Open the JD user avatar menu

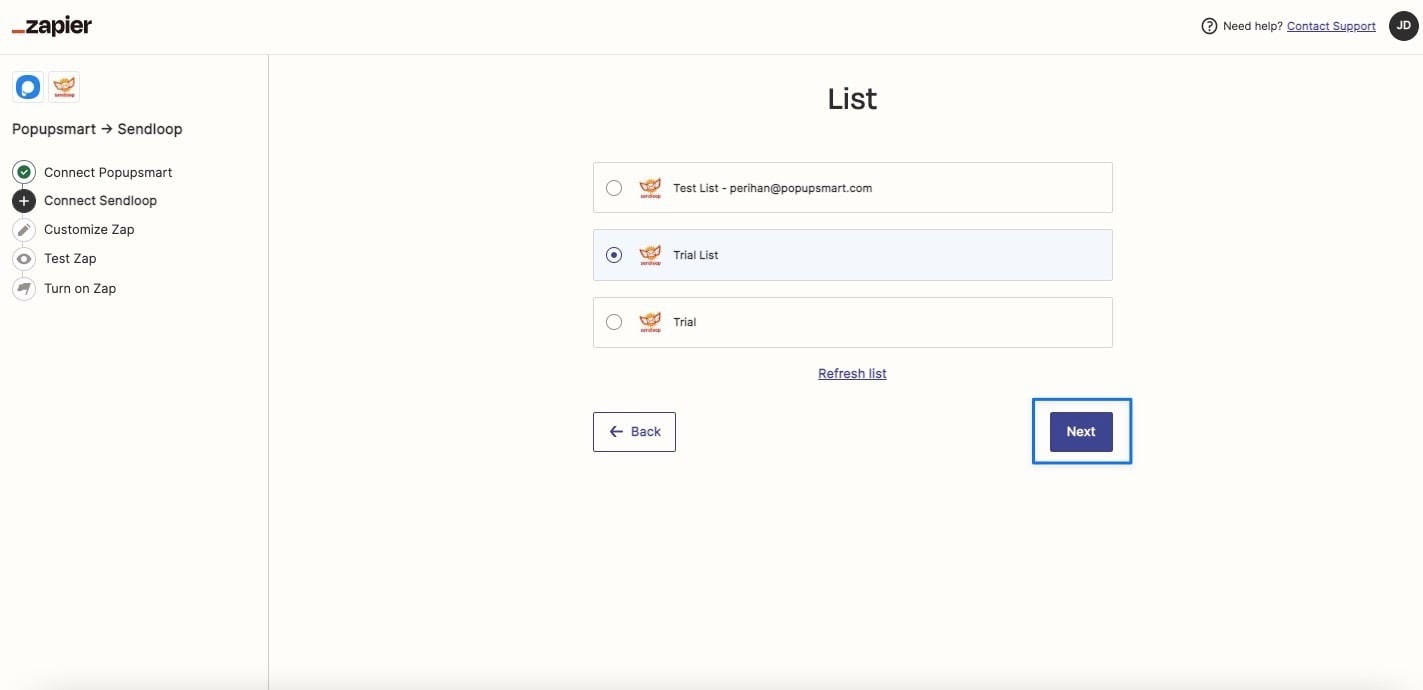[1403, 26]
